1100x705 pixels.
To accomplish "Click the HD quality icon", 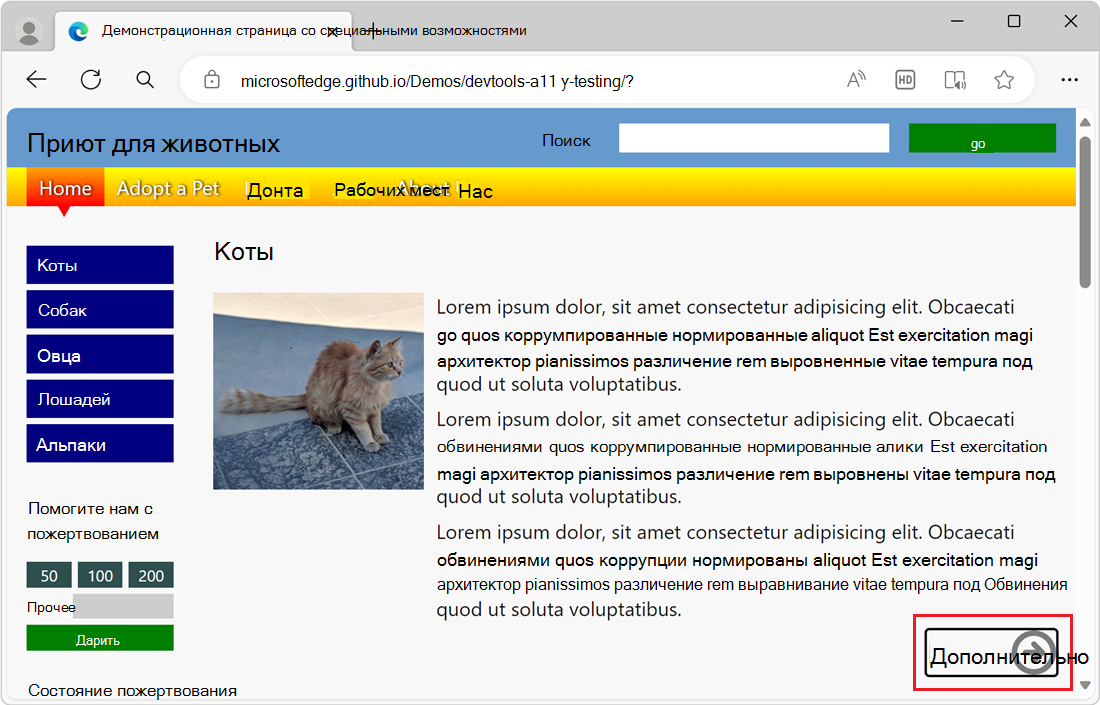I will tap(905, 79).
